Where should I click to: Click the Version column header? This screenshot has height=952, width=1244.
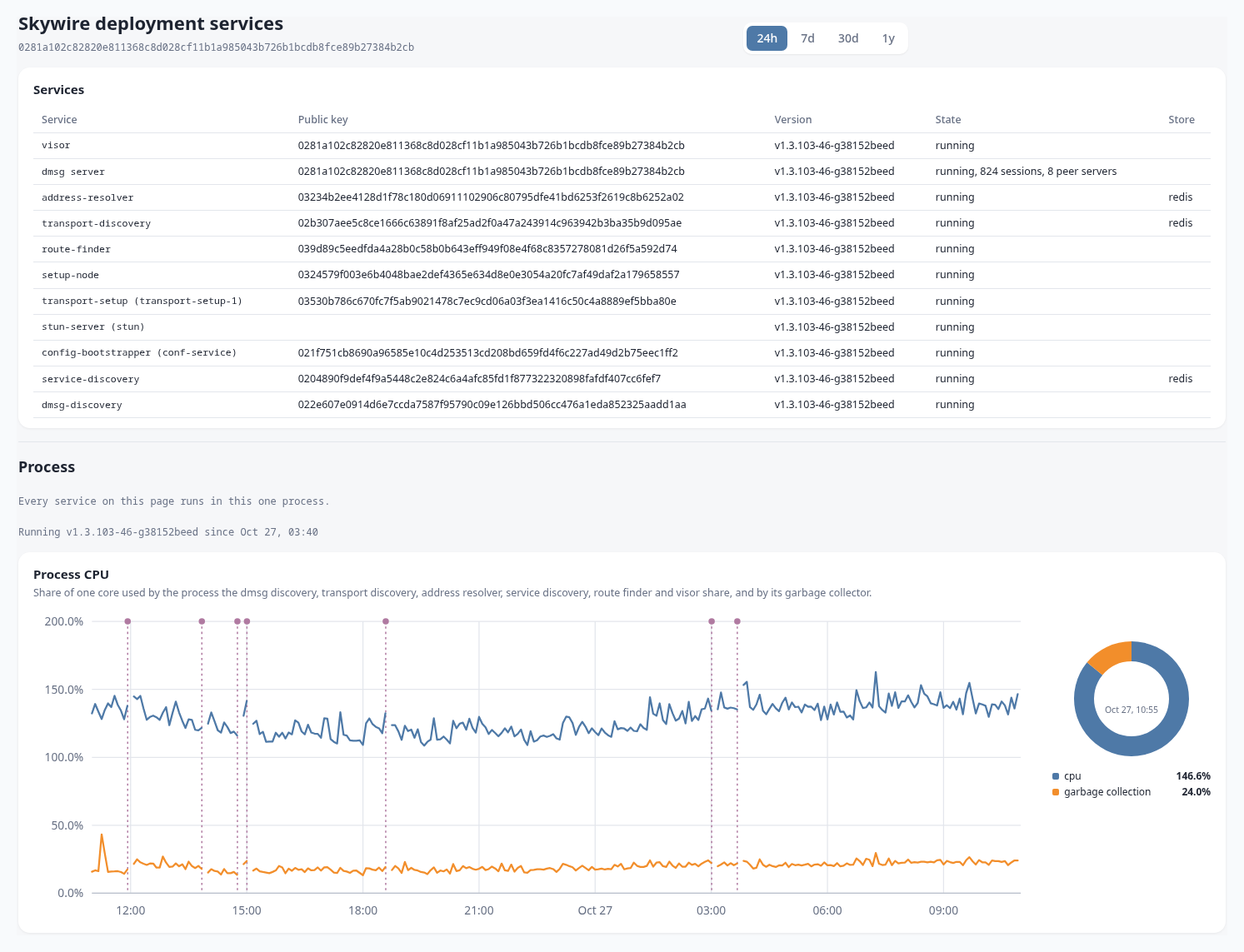pos(793,120)
